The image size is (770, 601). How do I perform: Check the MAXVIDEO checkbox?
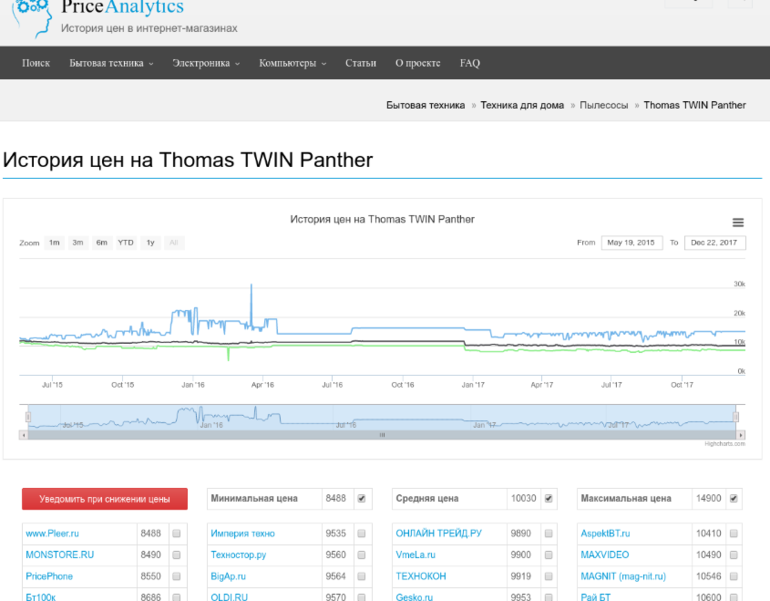(x=734, y=555)
